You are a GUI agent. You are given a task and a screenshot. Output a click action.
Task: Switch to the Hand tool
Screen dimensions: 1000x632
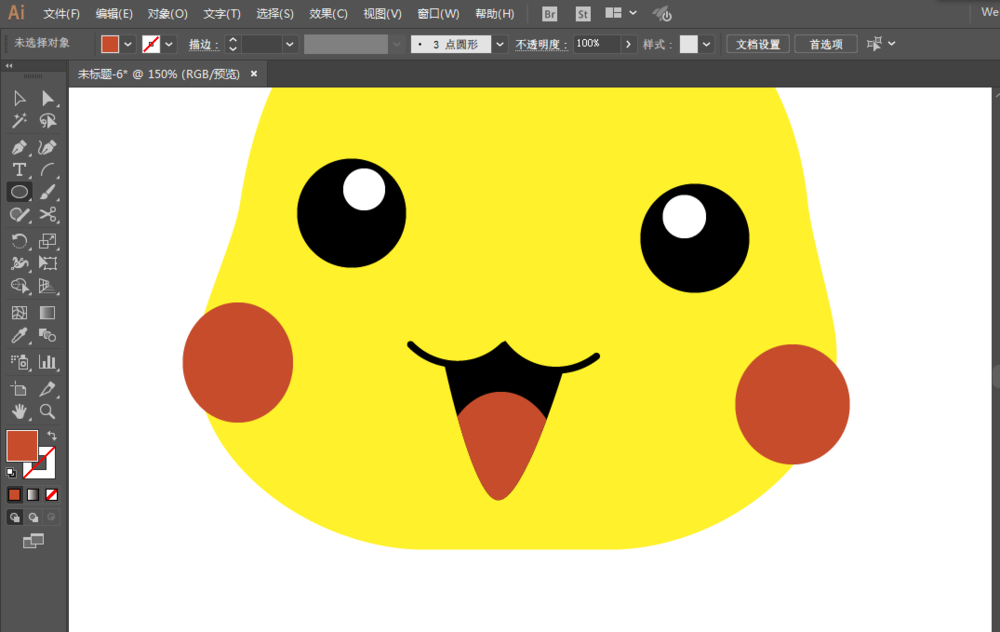point(19,411)
